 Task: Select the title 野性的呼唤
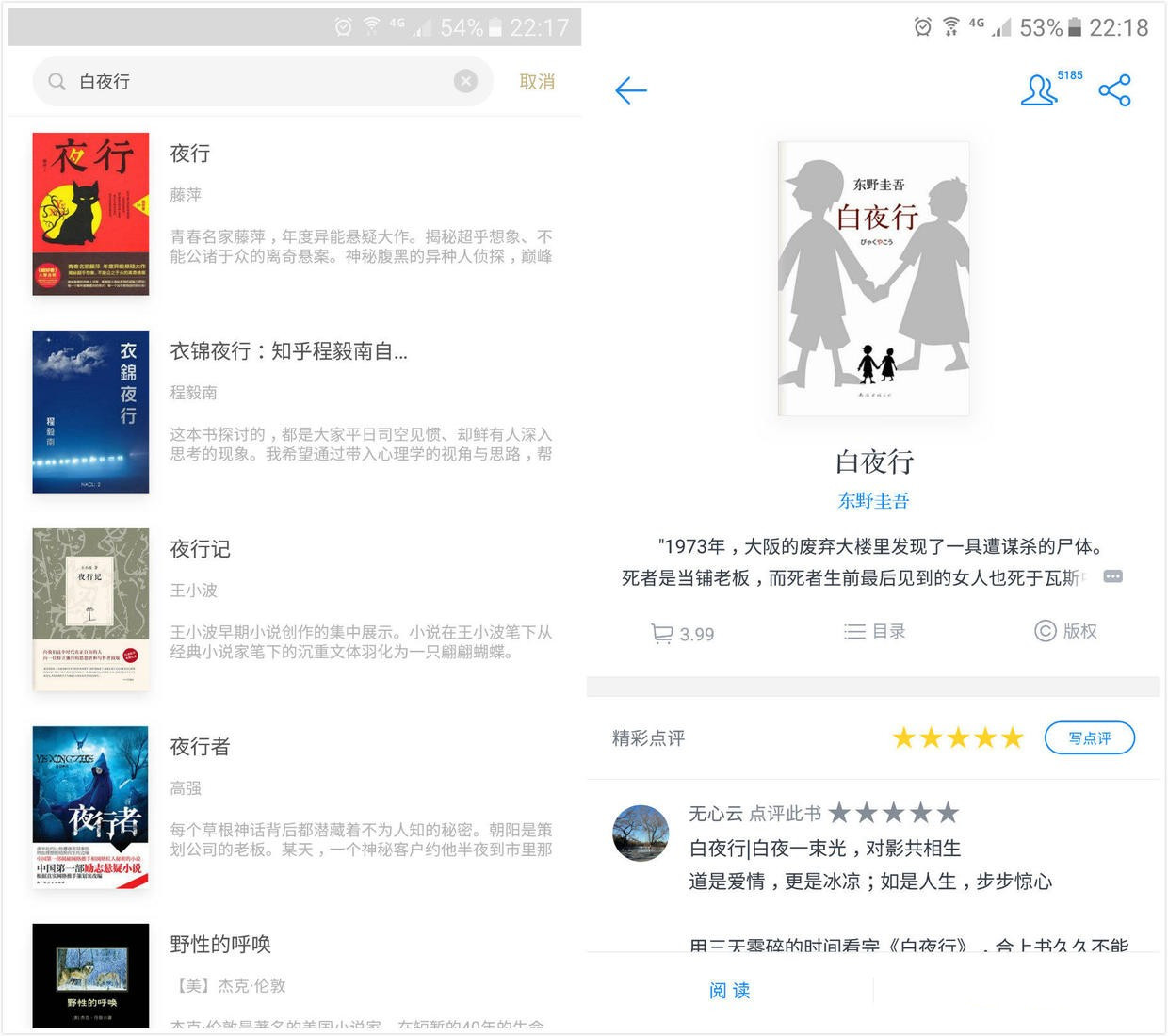pos(220,945)
